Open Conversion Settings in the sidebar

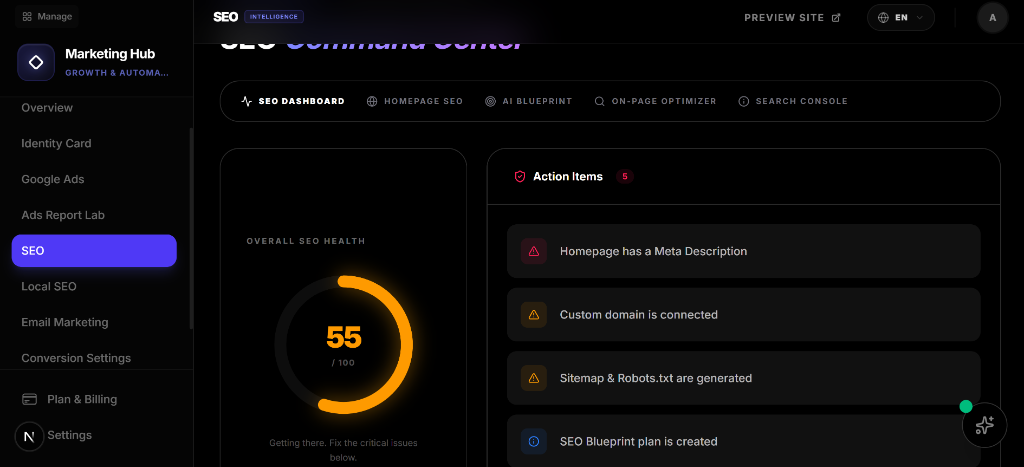pyautogui.click(x=94, y=358)
